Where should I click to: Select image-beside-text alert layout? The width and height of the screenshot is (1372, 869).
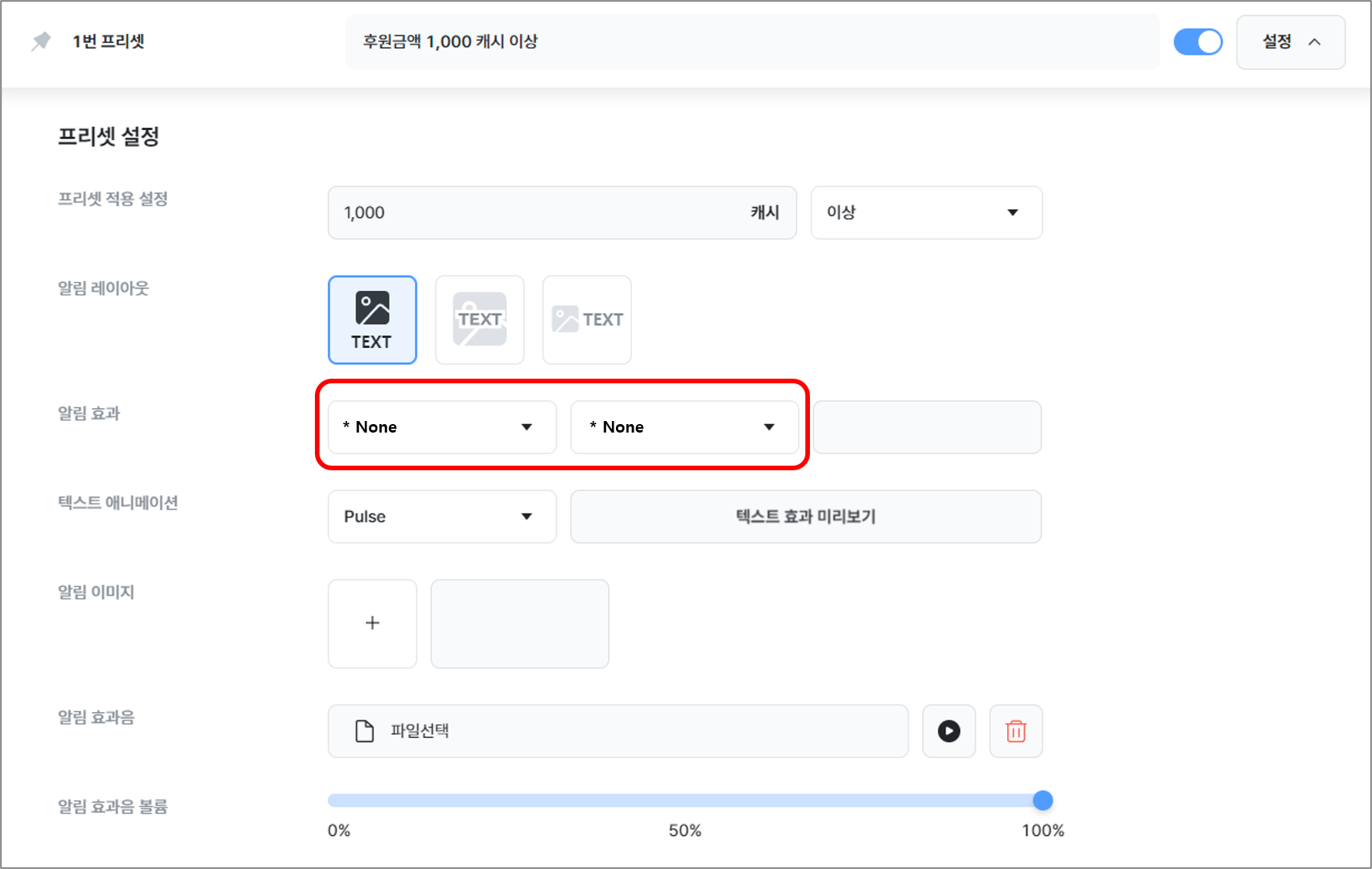pyautogui.click(x=587, y=320)
